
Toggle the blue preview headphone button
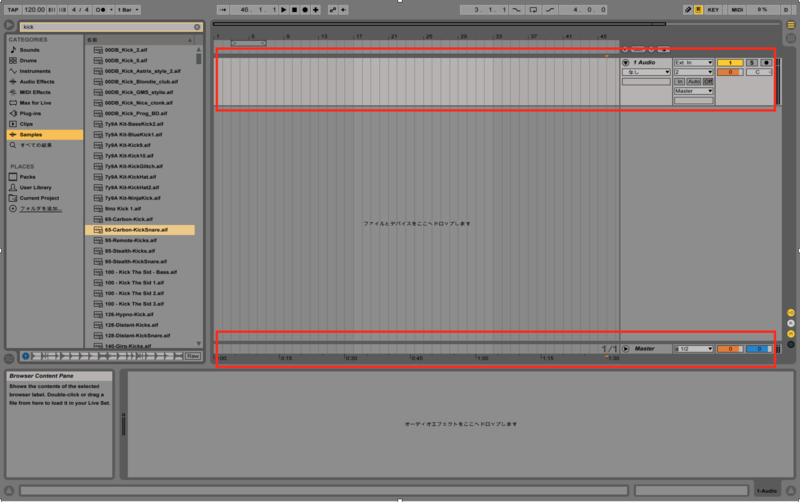[25, 356]
